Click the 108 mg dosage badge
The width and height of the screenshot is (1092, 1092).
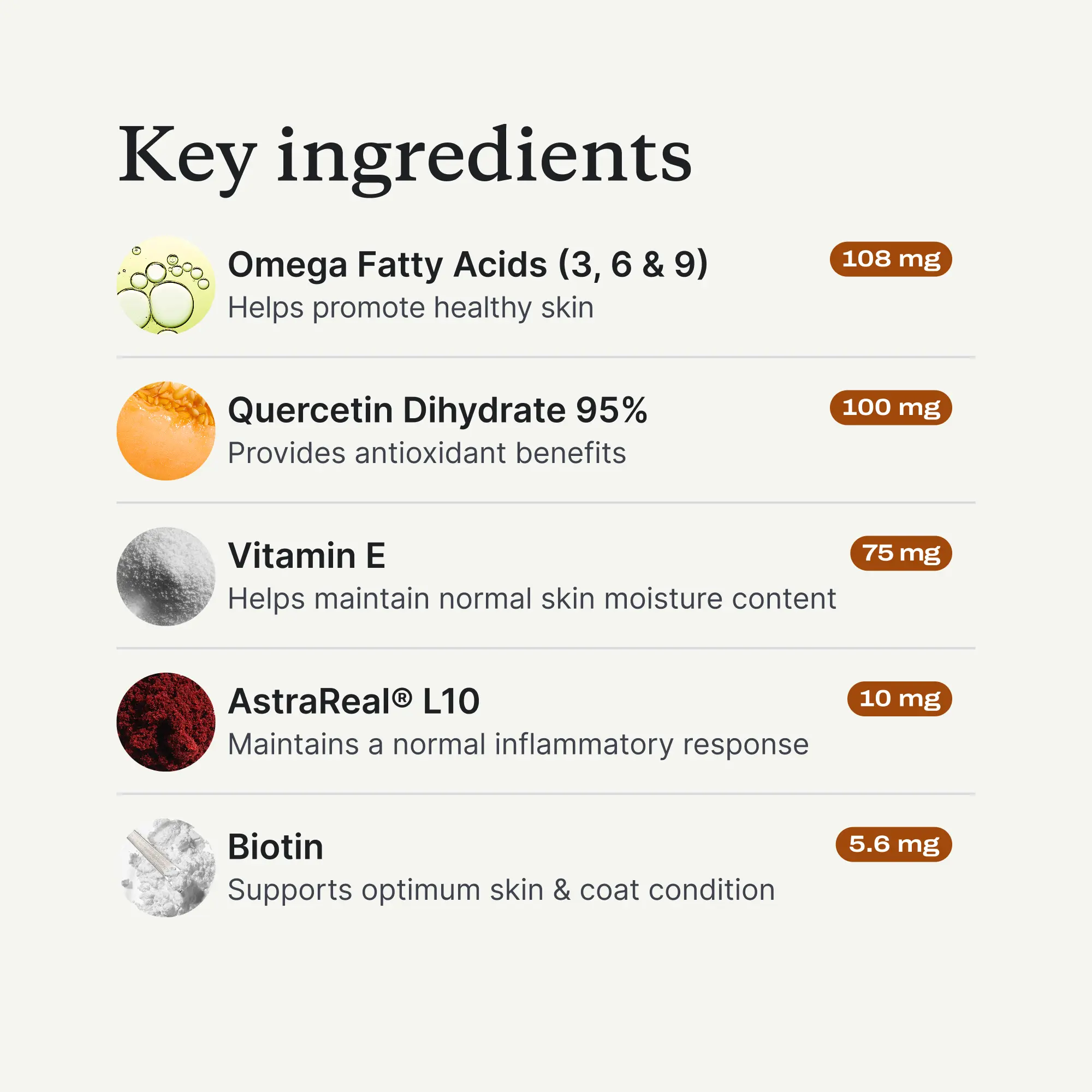pos(891,259)
